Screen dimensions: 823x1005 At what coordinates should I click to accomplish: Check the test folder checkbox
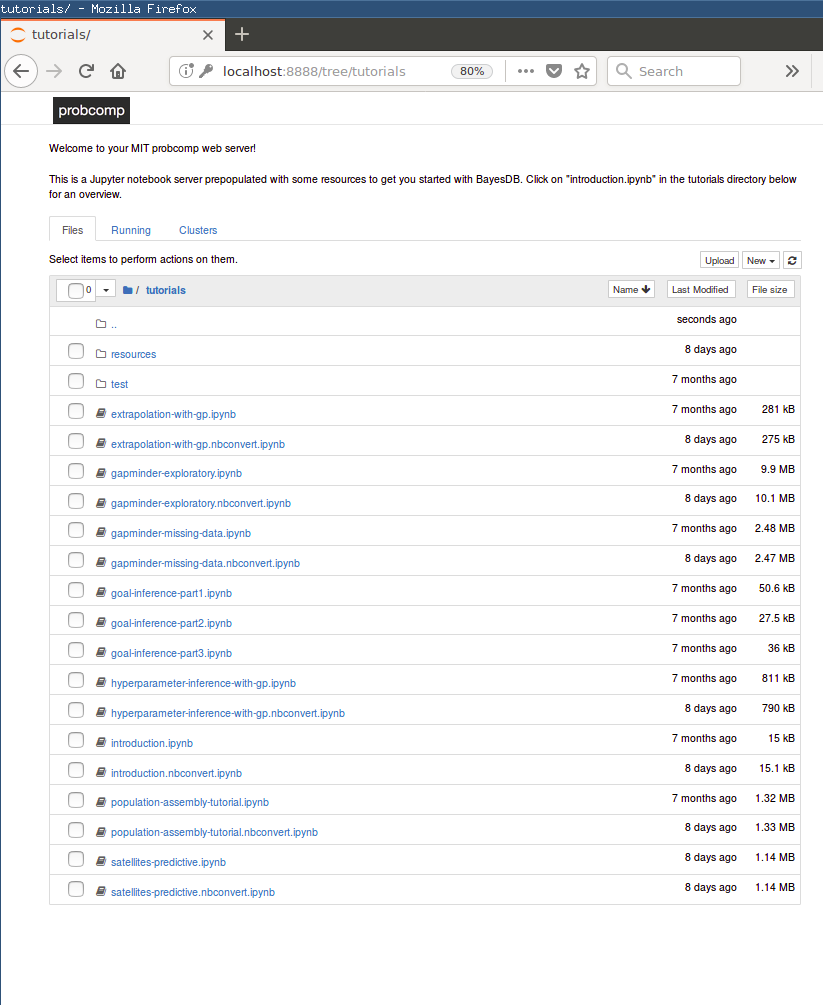click(x=76, y=381)
